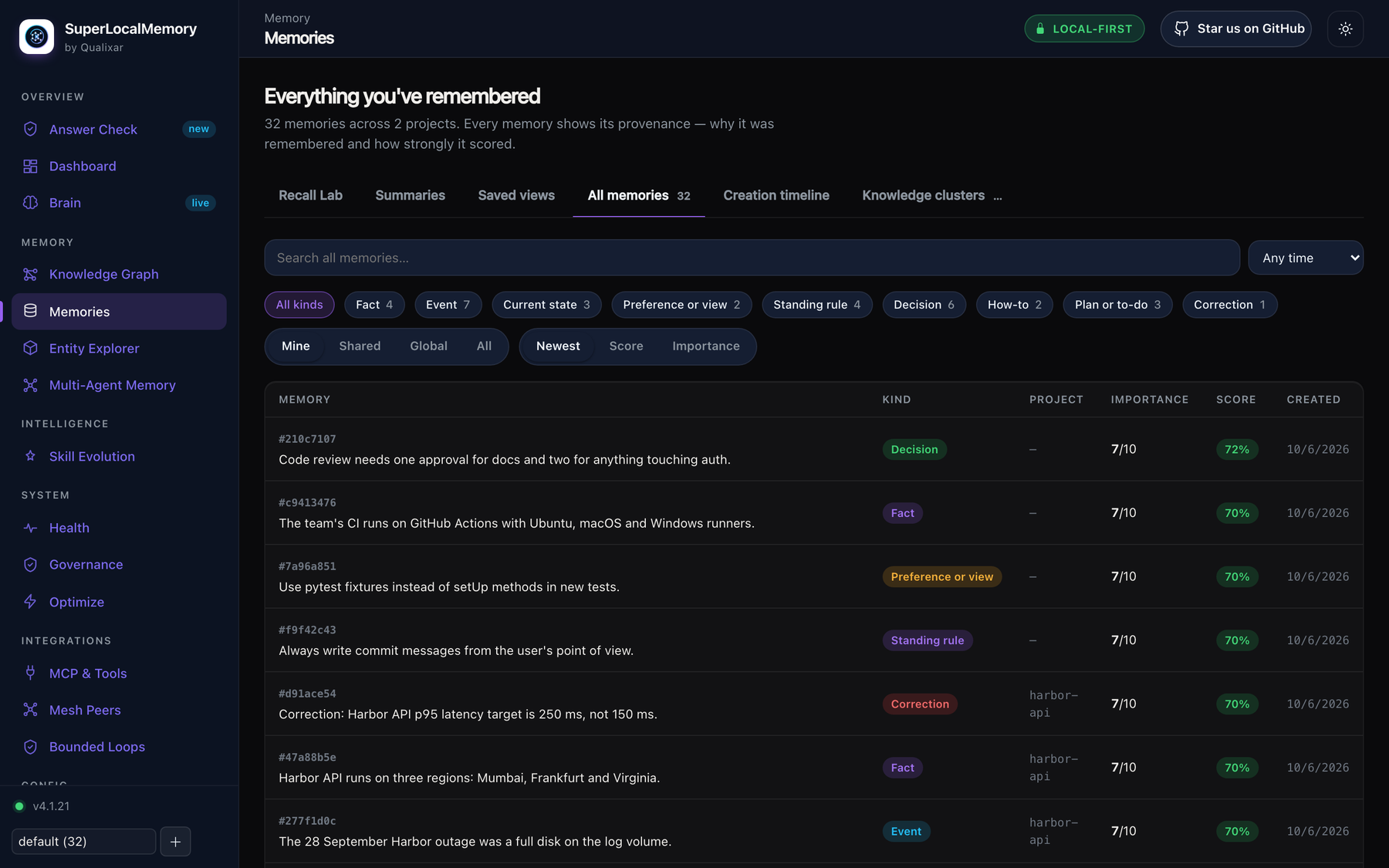
Task: Open memory #210c7107 about code review
Action: (813, 449)
